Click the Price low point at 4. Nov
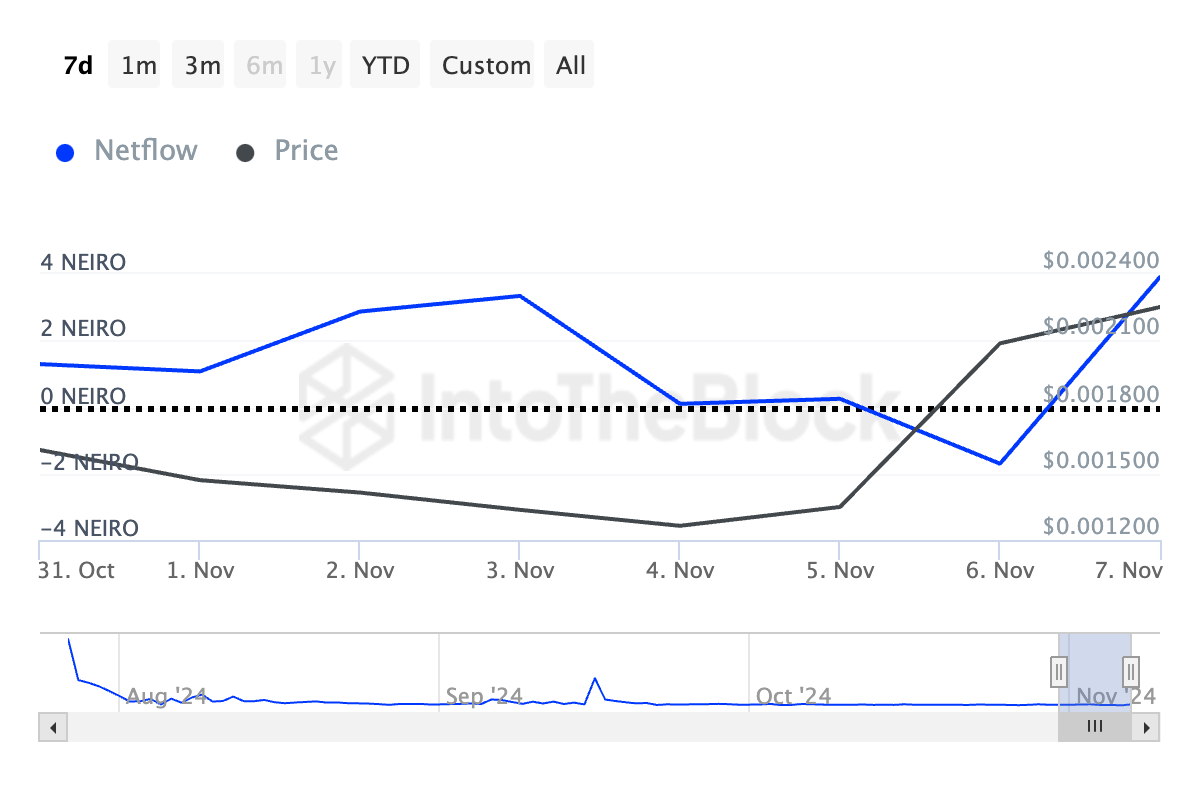 (679, 526)
